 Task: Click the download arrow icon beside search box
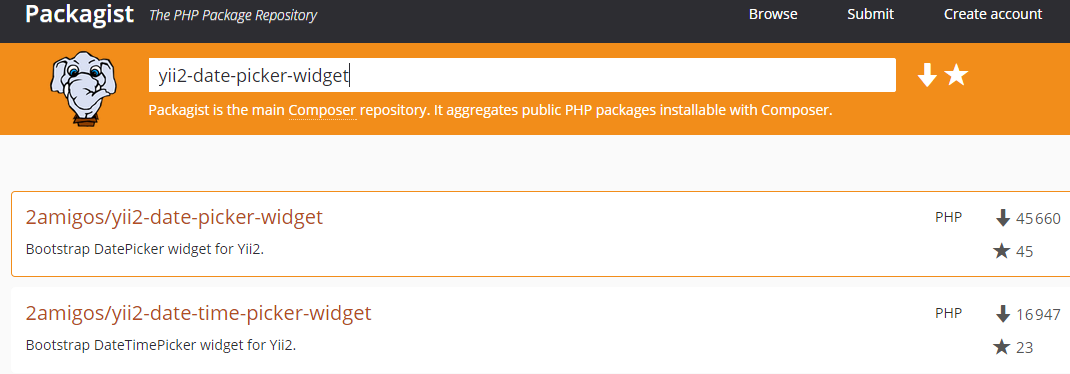pos(927,75)
